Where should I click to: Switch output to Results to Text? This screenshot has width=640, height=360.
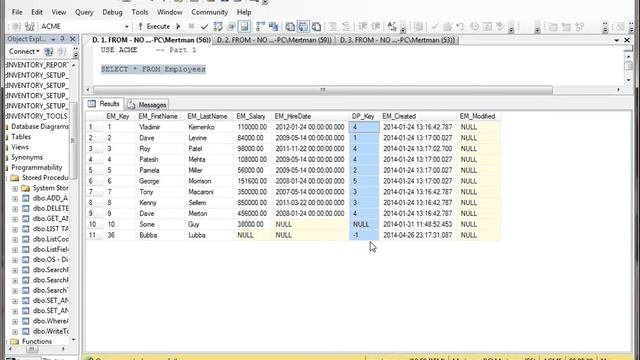290,27
